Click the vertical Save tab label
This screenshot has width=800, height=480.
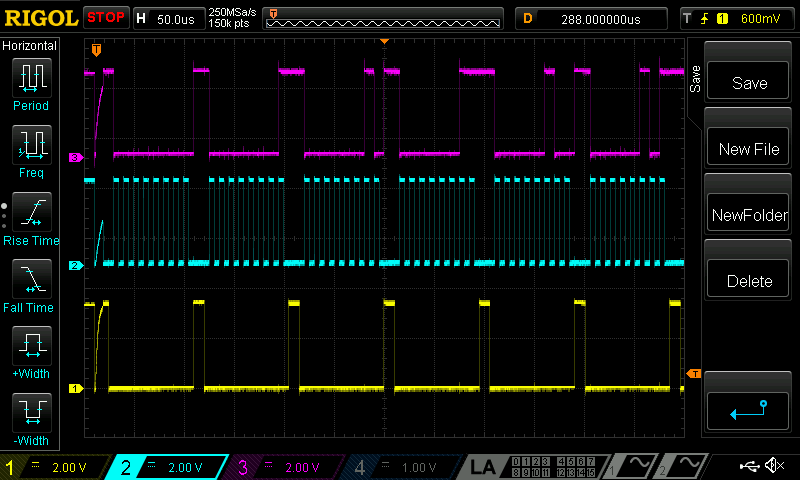click(x=695, y=79)
